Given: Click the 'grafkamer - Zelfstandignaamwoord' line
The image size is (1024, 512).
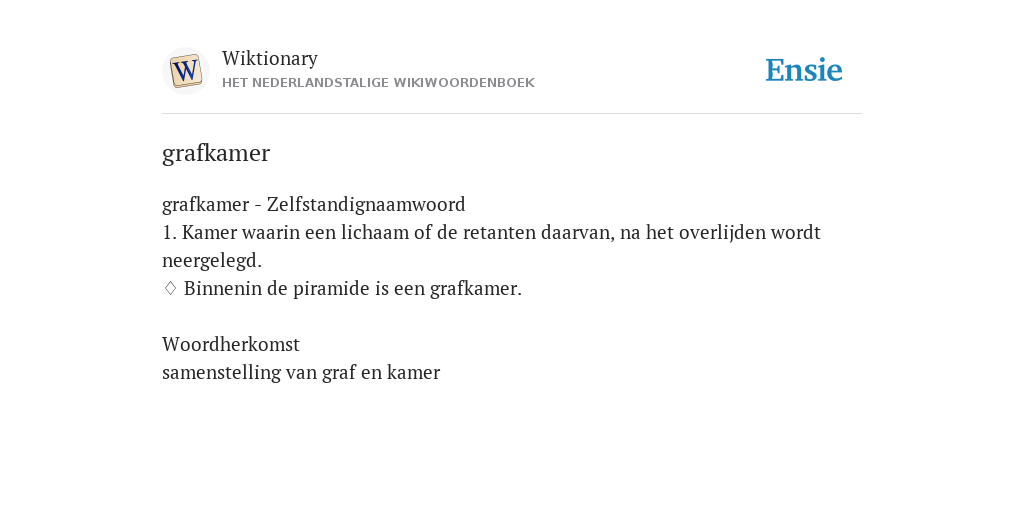Looking at the screenshot, I should (313, 204).
